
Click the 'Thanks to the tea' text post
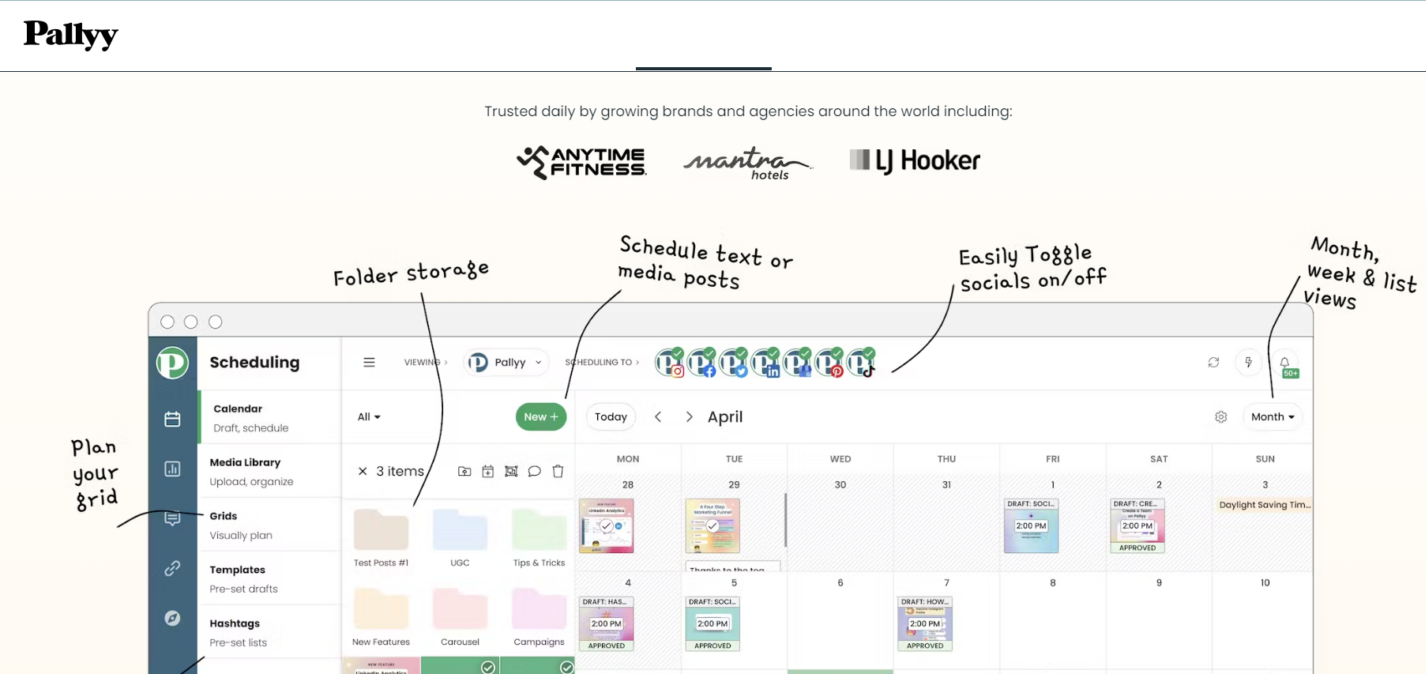coord(733,567)
